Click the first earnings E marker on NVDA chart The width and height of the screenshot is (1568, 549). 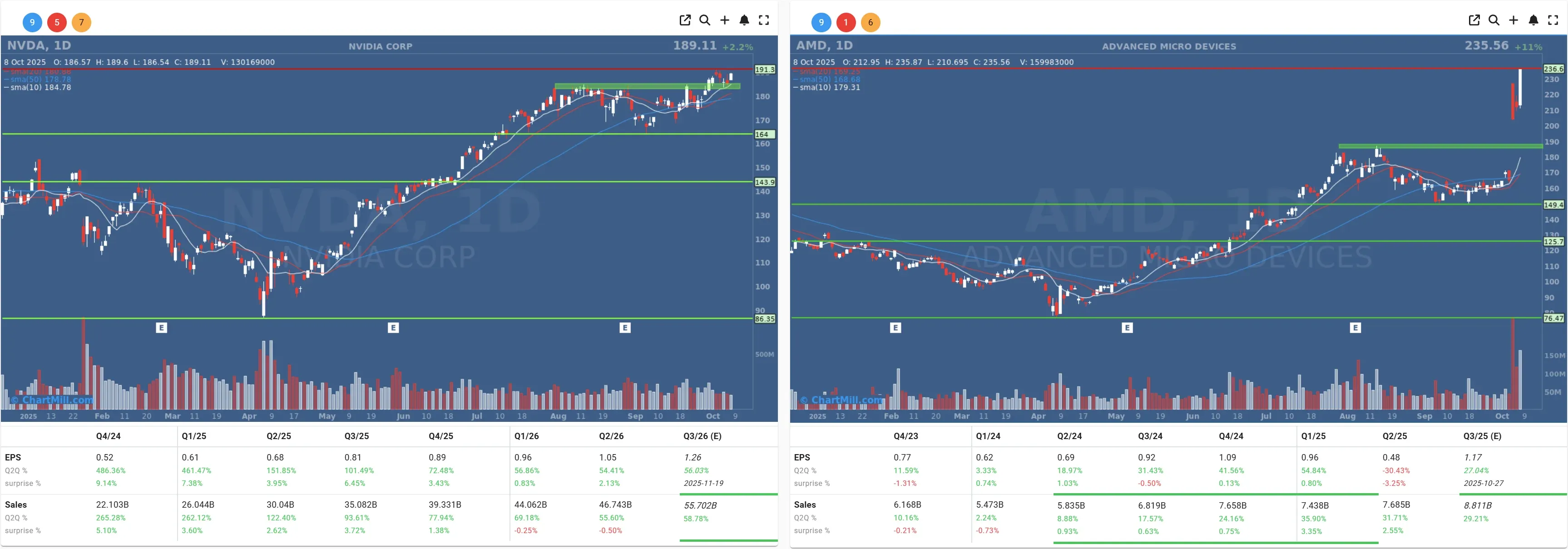click(x=161, y=328)
